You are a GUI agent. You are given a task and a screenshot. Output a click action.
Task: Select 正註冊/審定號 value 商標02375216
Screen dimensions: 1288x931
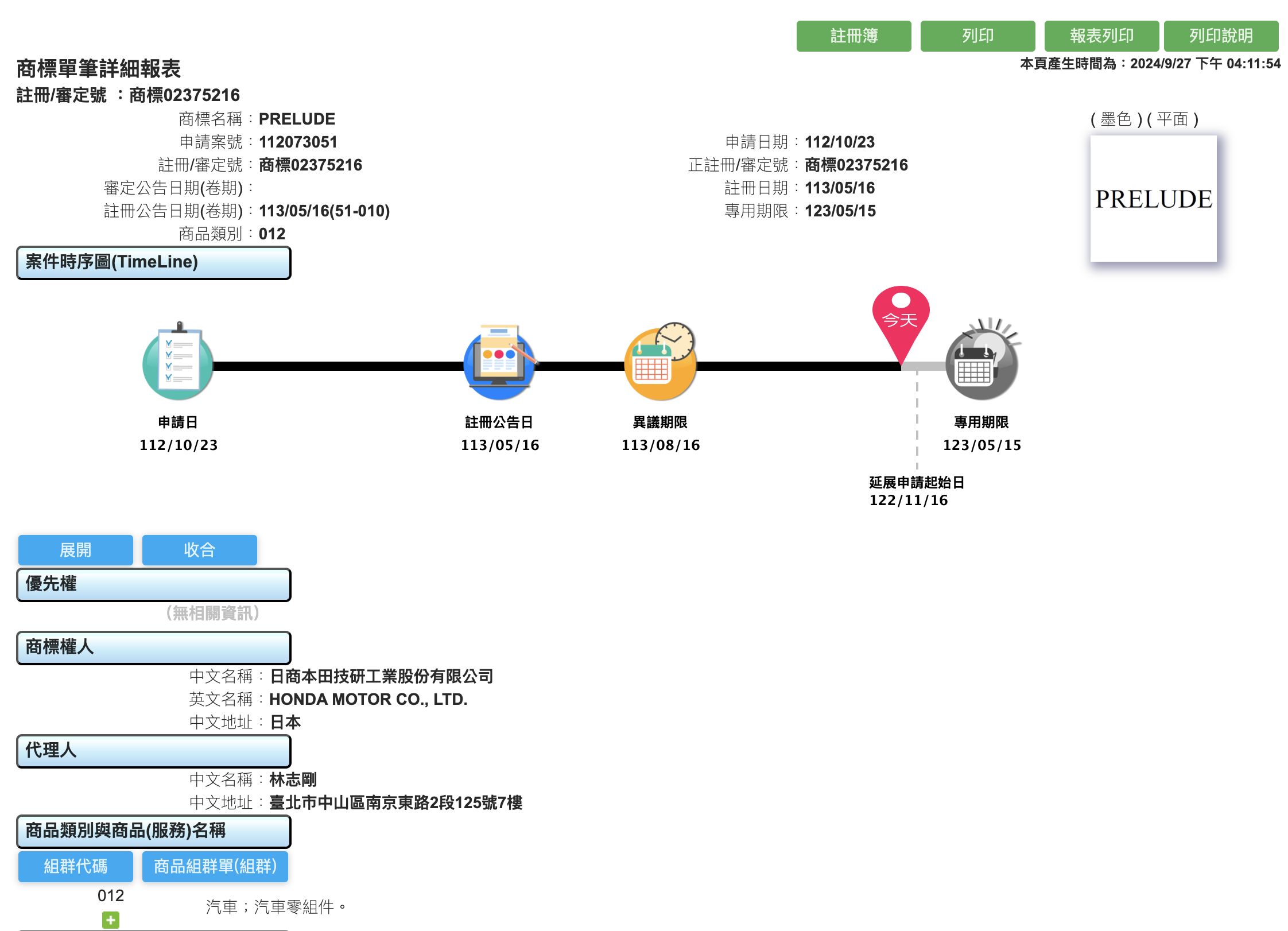(x=856, y=165)
